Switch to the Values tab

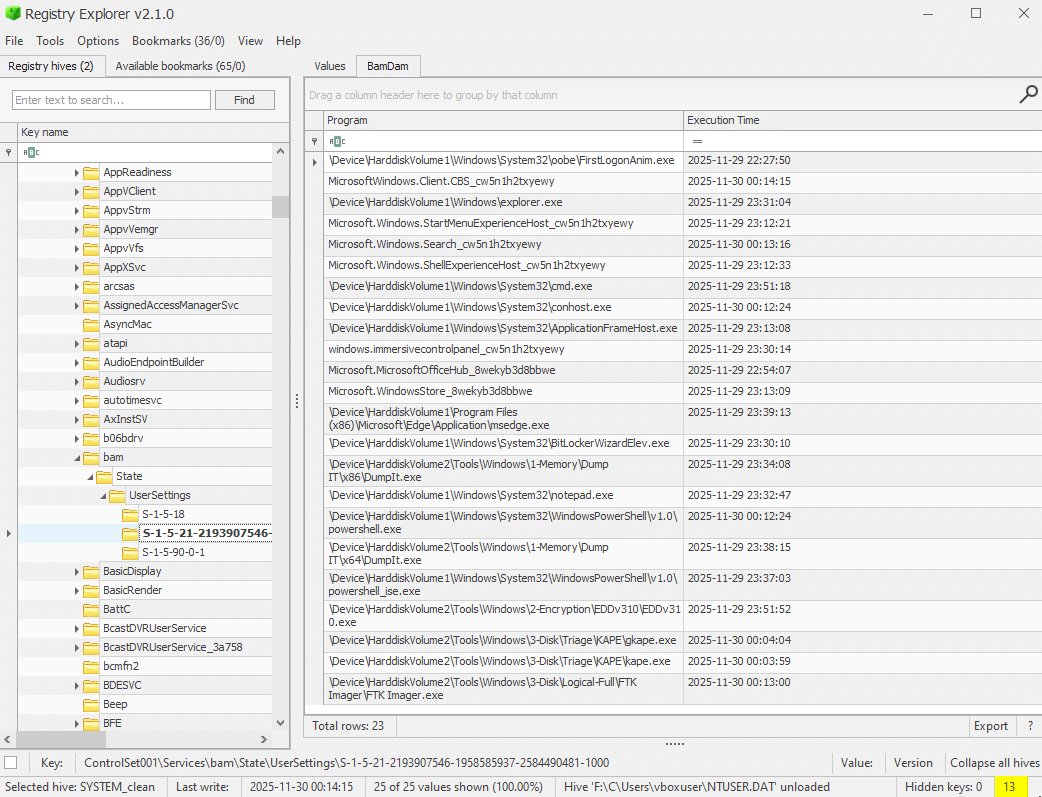330,65
